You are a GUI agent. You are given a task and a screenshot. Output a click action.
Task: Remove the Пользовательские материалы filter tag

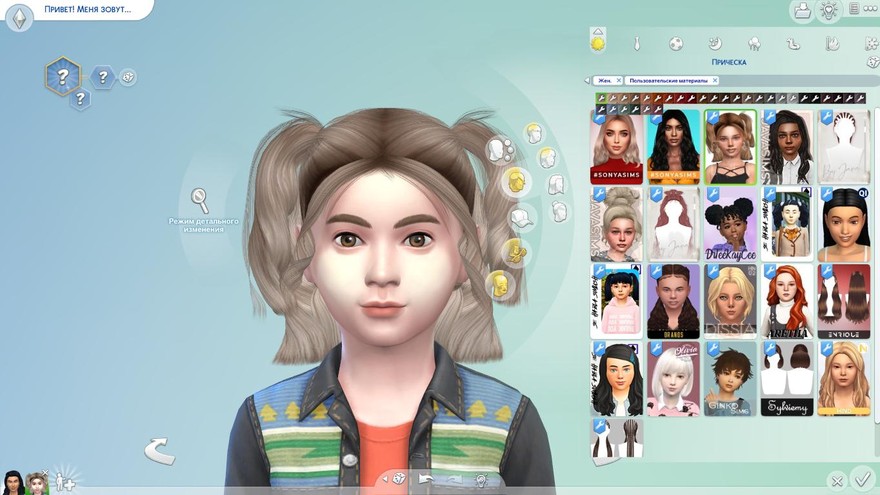tap(715, 80)
